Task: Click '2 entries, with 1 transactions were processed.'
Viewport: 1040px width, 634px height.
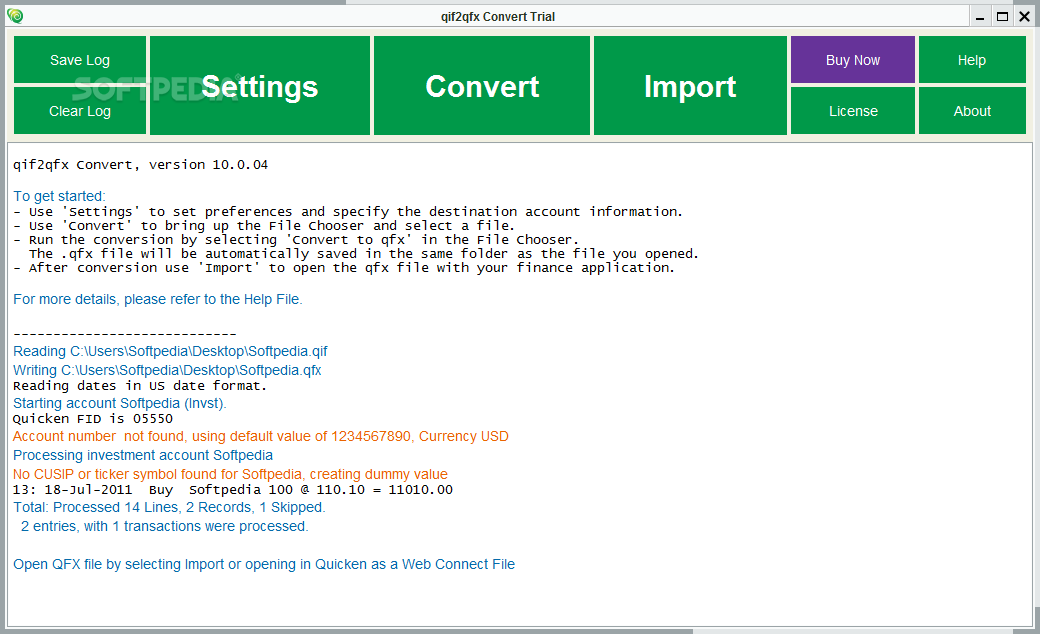Action: tap(164, 526)
